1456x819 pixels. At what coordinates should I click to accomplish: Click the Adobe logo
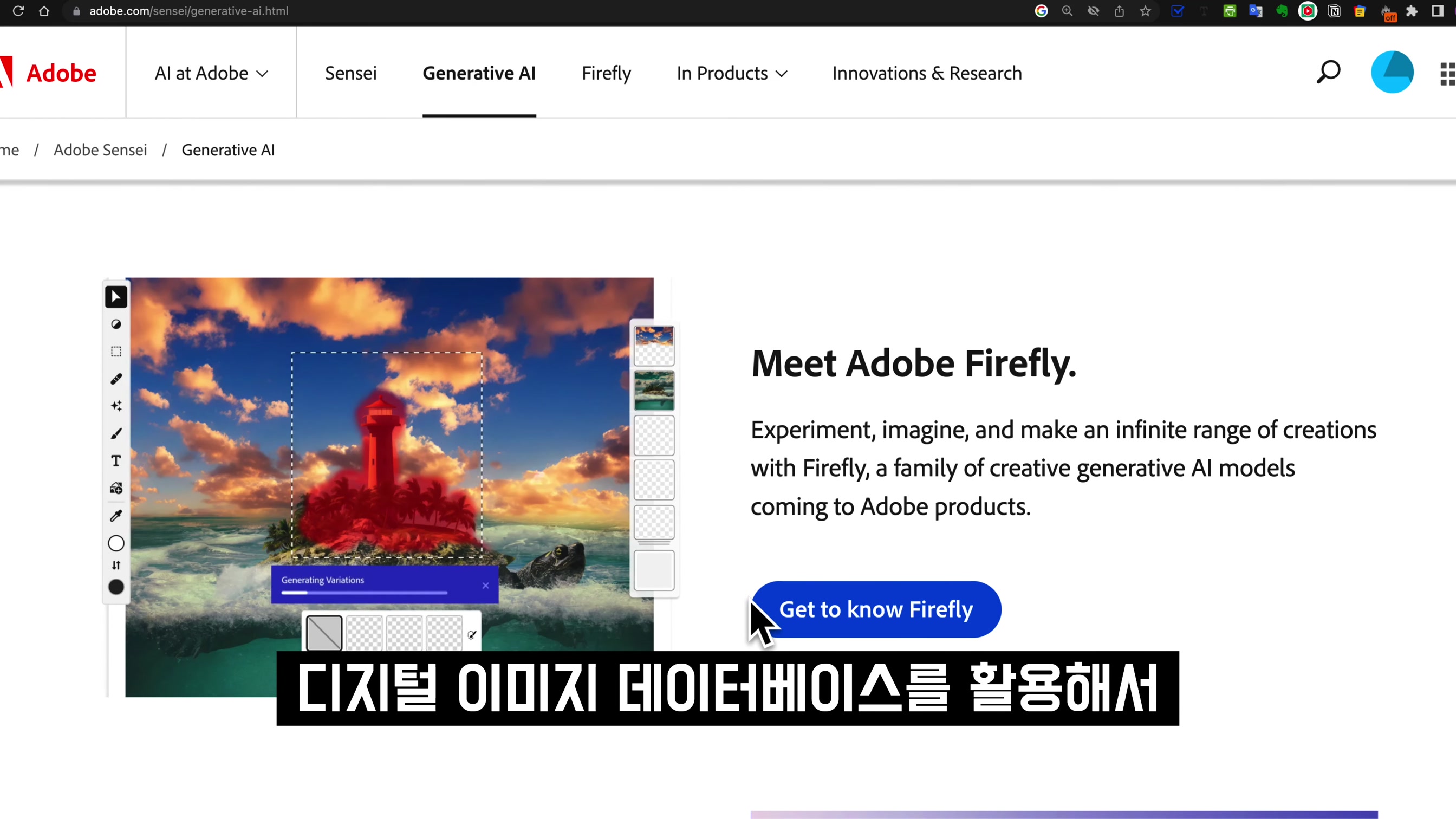[x=49, y=73]
